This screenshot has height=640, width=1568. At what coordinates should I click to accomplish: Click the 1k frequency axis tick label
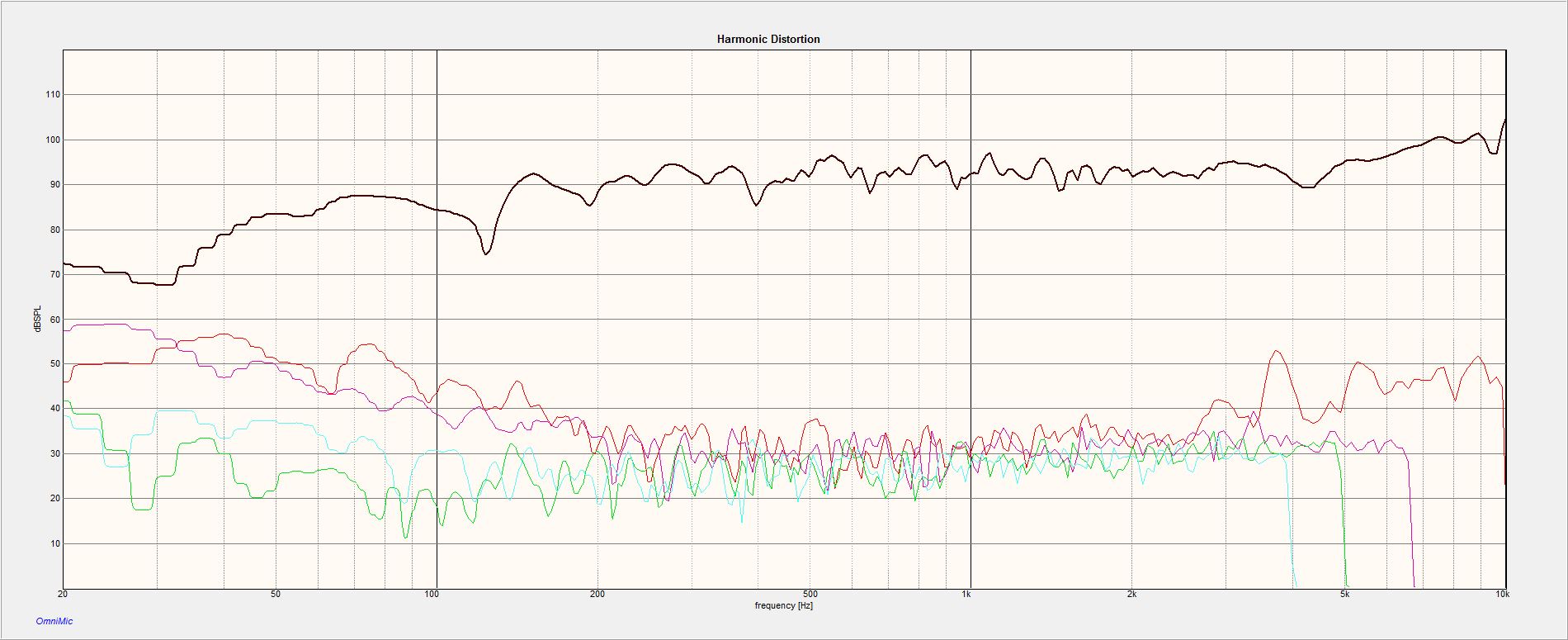tap(966, 595)
